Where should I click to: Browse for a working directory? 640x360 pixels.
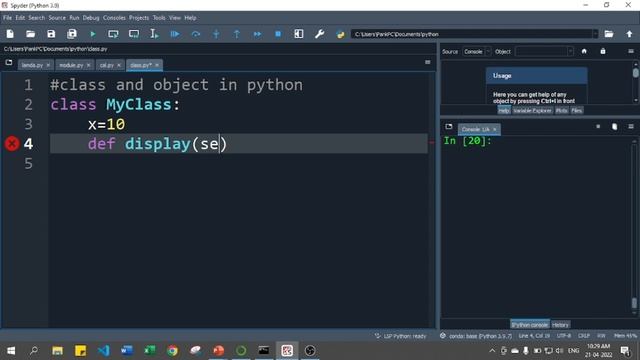[x=609, y=34]
